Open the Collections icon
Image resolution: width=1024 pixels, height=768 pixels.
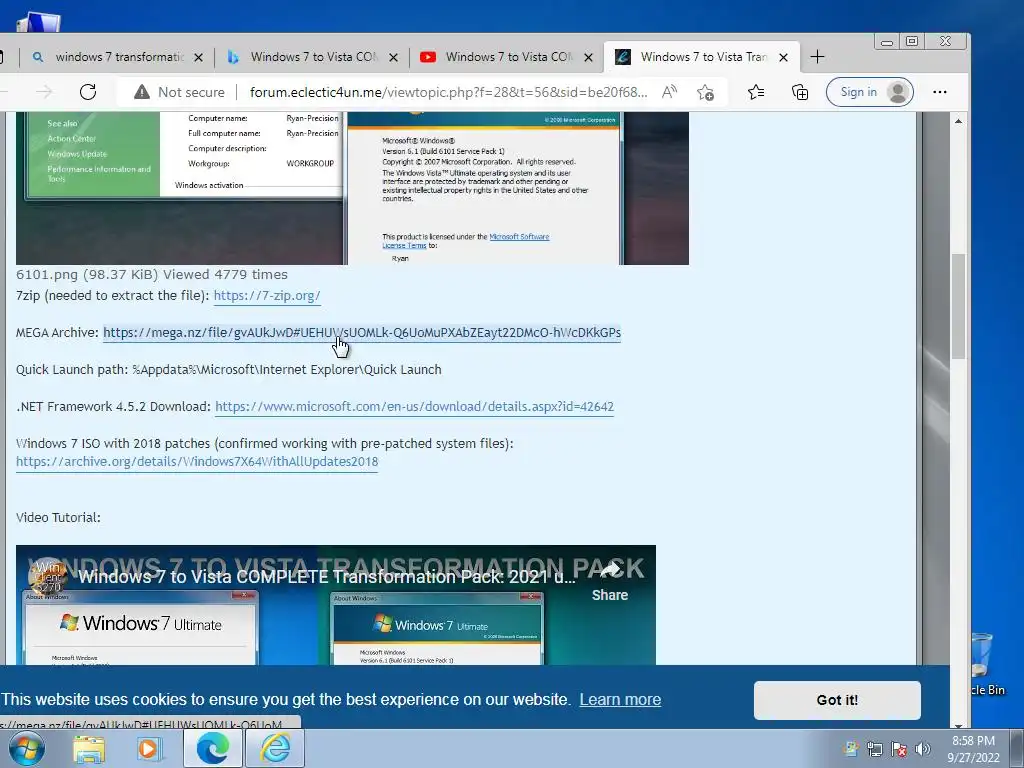coord(800,92)
